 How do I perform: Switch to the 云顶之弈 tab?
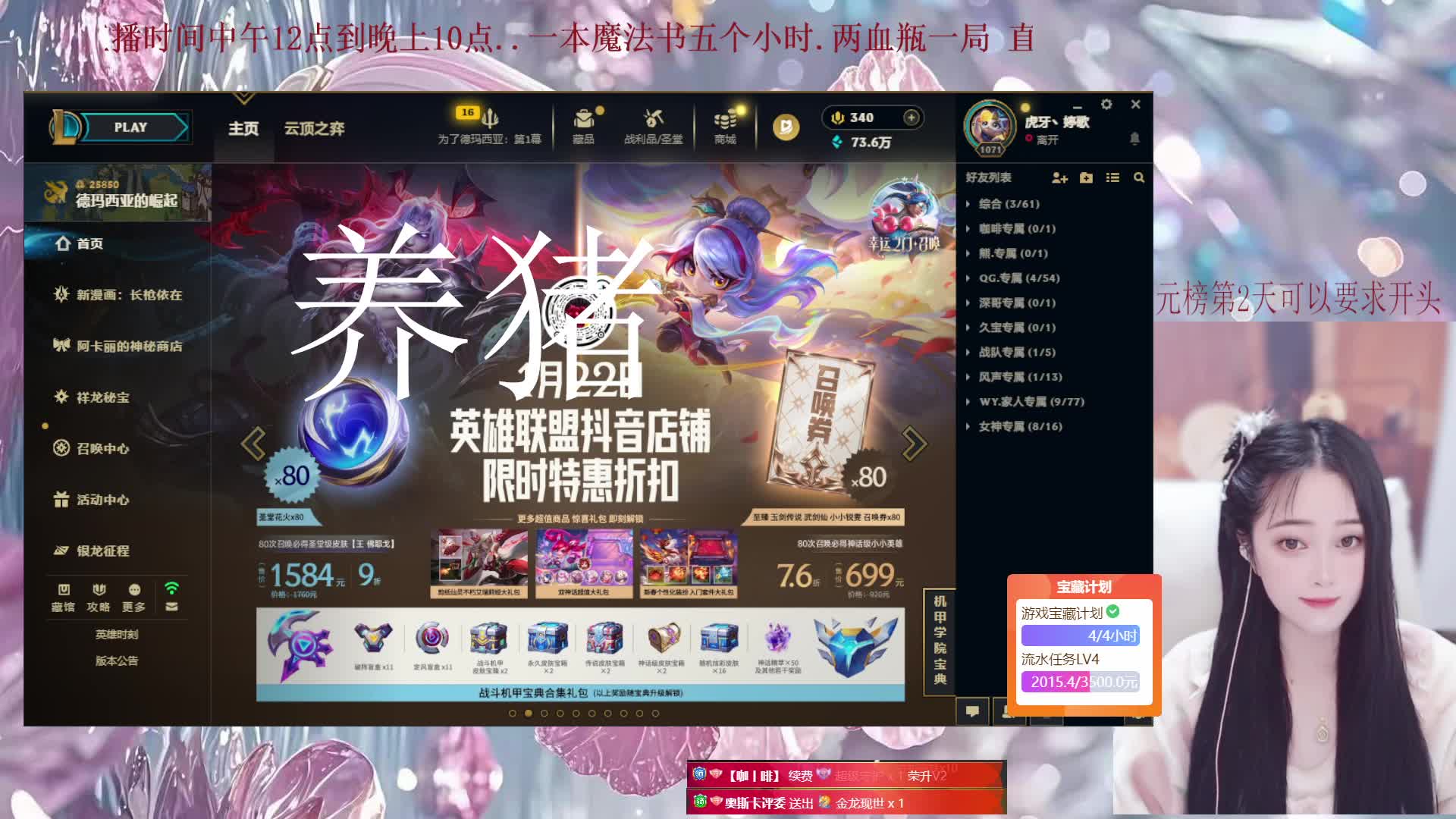314,129
